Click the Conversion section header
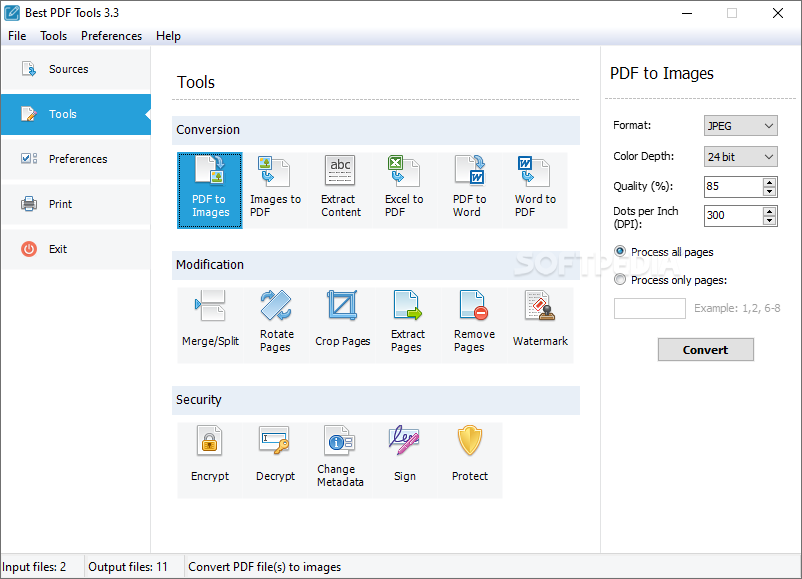The image size is (802, 579). click(x=376, y=130)
